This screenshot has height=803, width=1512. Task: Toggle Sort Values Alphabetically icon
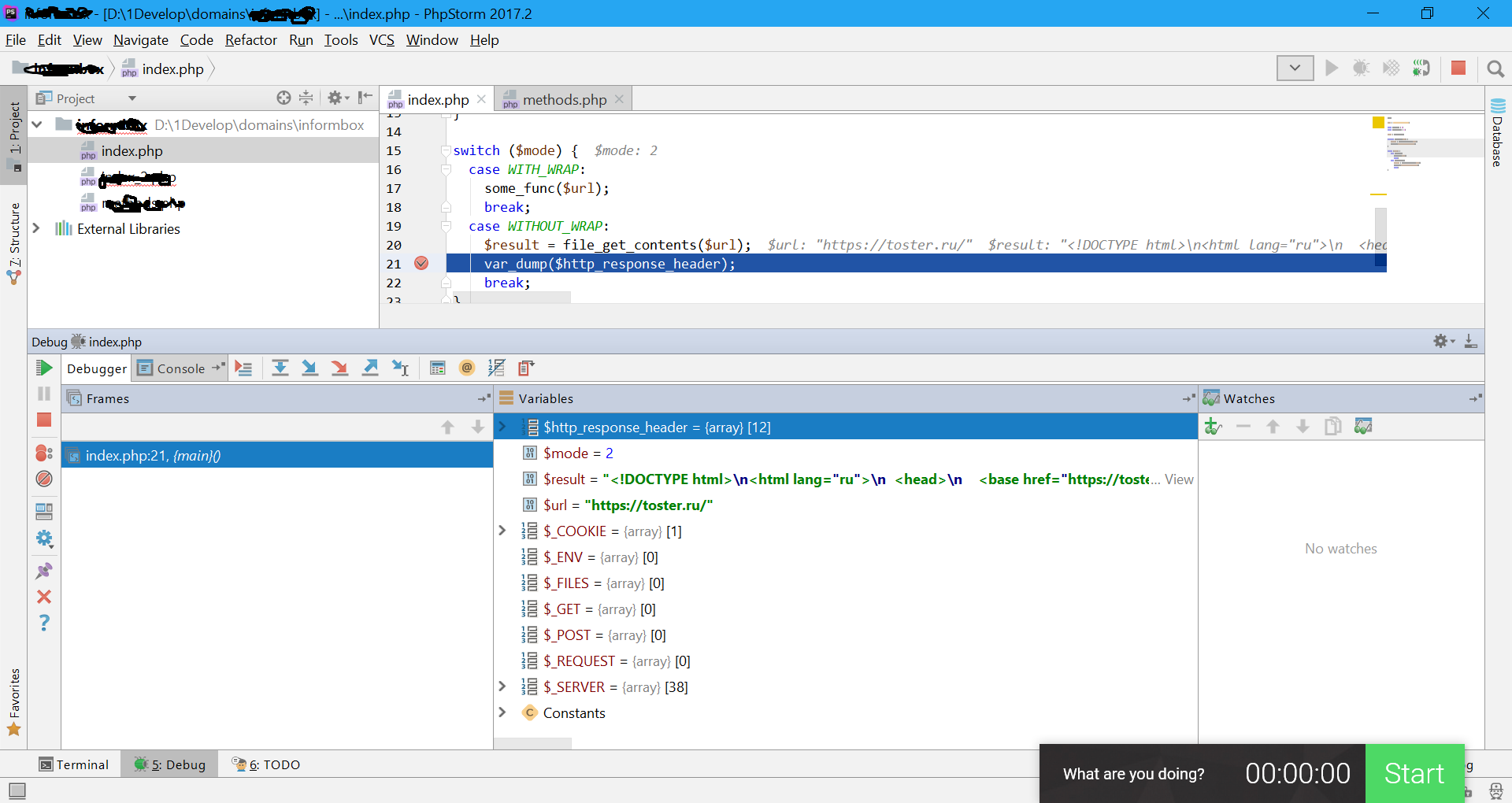(496, 368)
